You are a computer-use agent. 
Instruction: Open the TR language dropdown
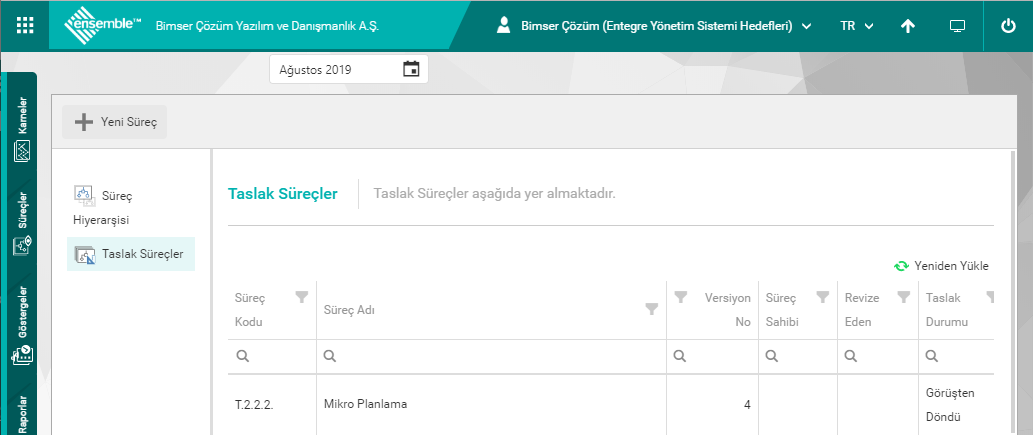[856, 26]
